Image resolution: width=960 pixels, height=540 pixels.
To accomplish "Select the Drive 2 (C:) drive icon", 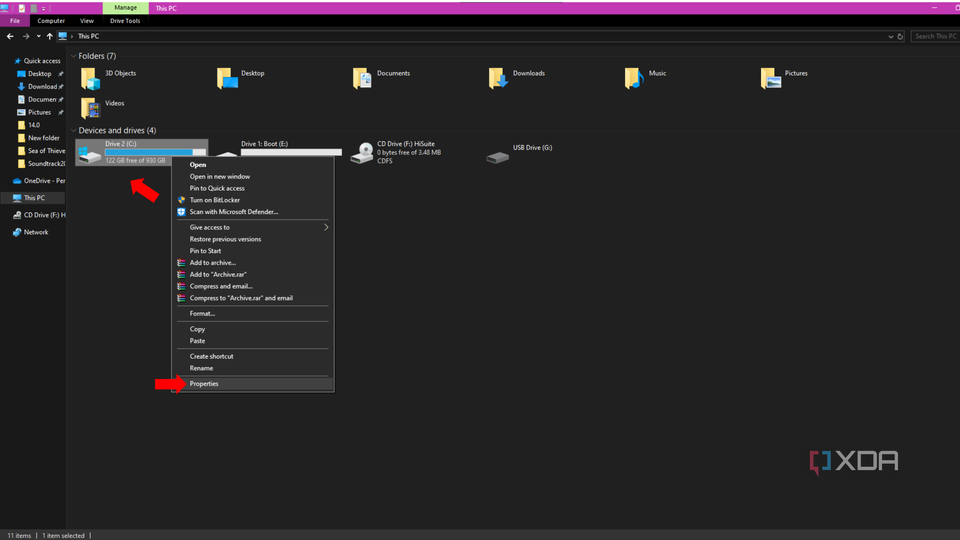I will tap(89, 155).
